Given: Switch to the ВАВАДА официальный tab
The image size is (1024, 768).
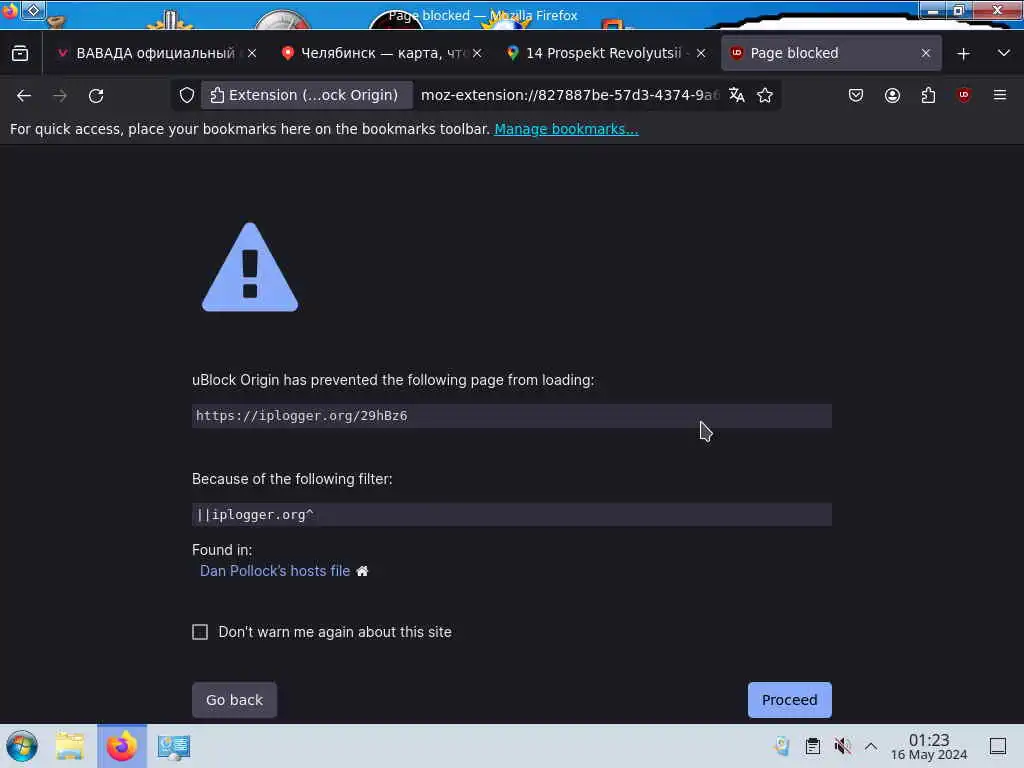Looking at the screenshot, I should [155, 53].
